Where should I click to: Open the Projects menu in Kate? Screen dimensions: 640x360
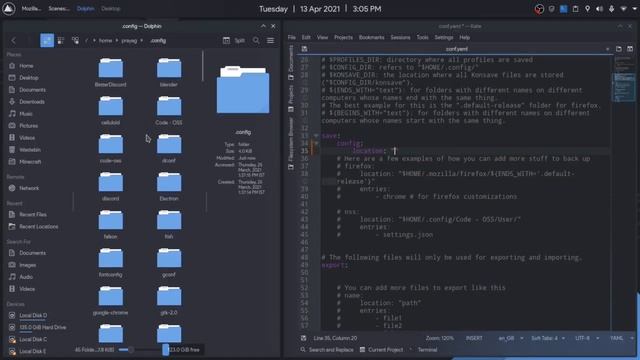tap(343, 38)
